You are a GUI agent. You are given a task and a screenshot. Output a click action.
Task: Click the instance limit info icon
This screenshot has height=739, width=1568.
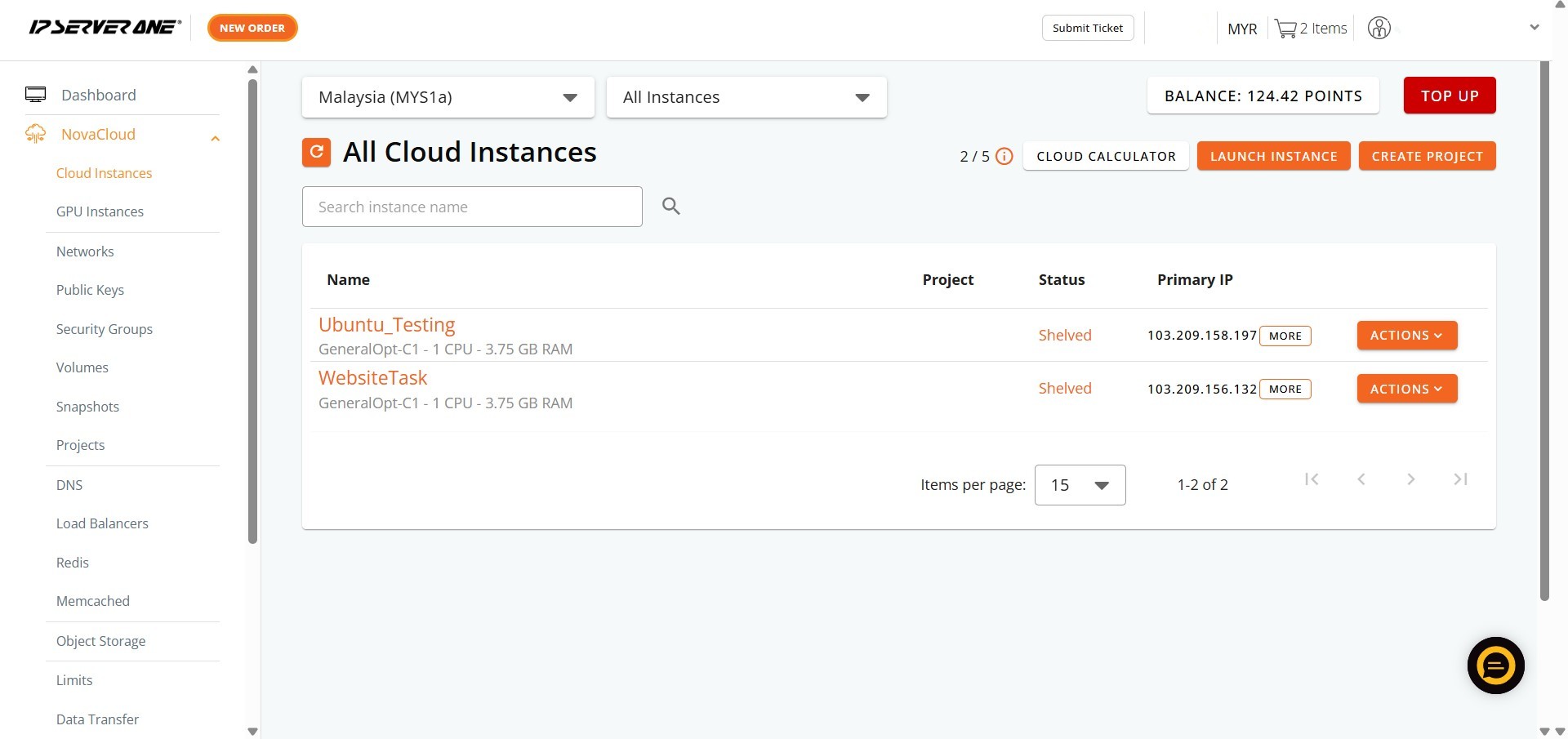point(1004,156)
